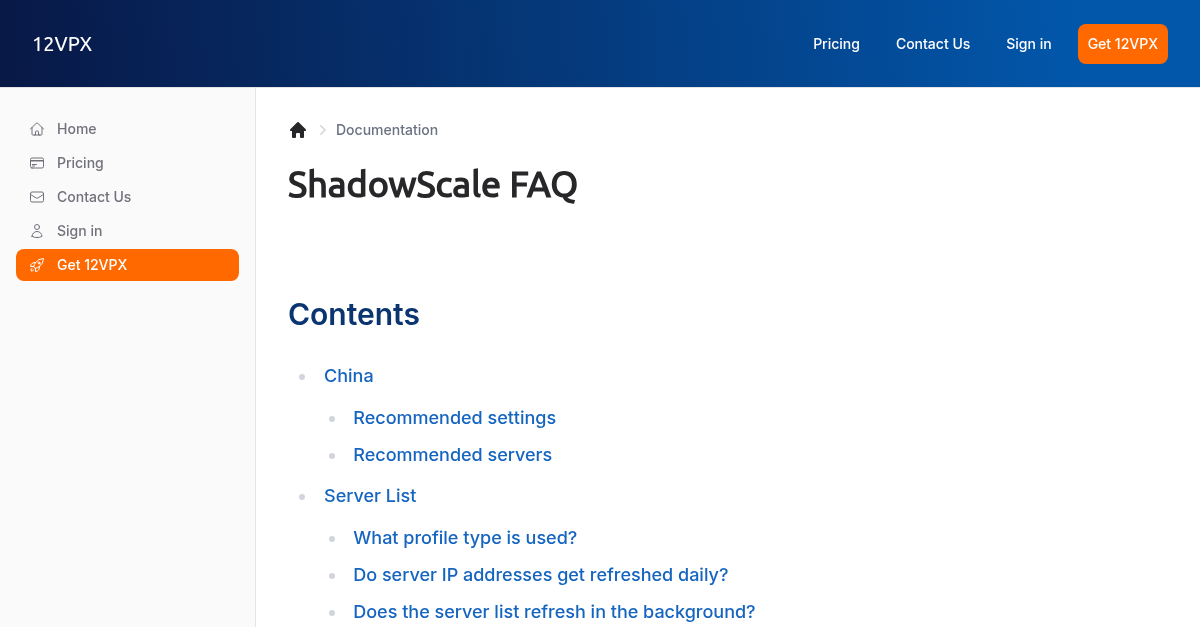Click the home icon in the breadcrumb
The image size is (1200, 627).
click(x=298, y=129)
